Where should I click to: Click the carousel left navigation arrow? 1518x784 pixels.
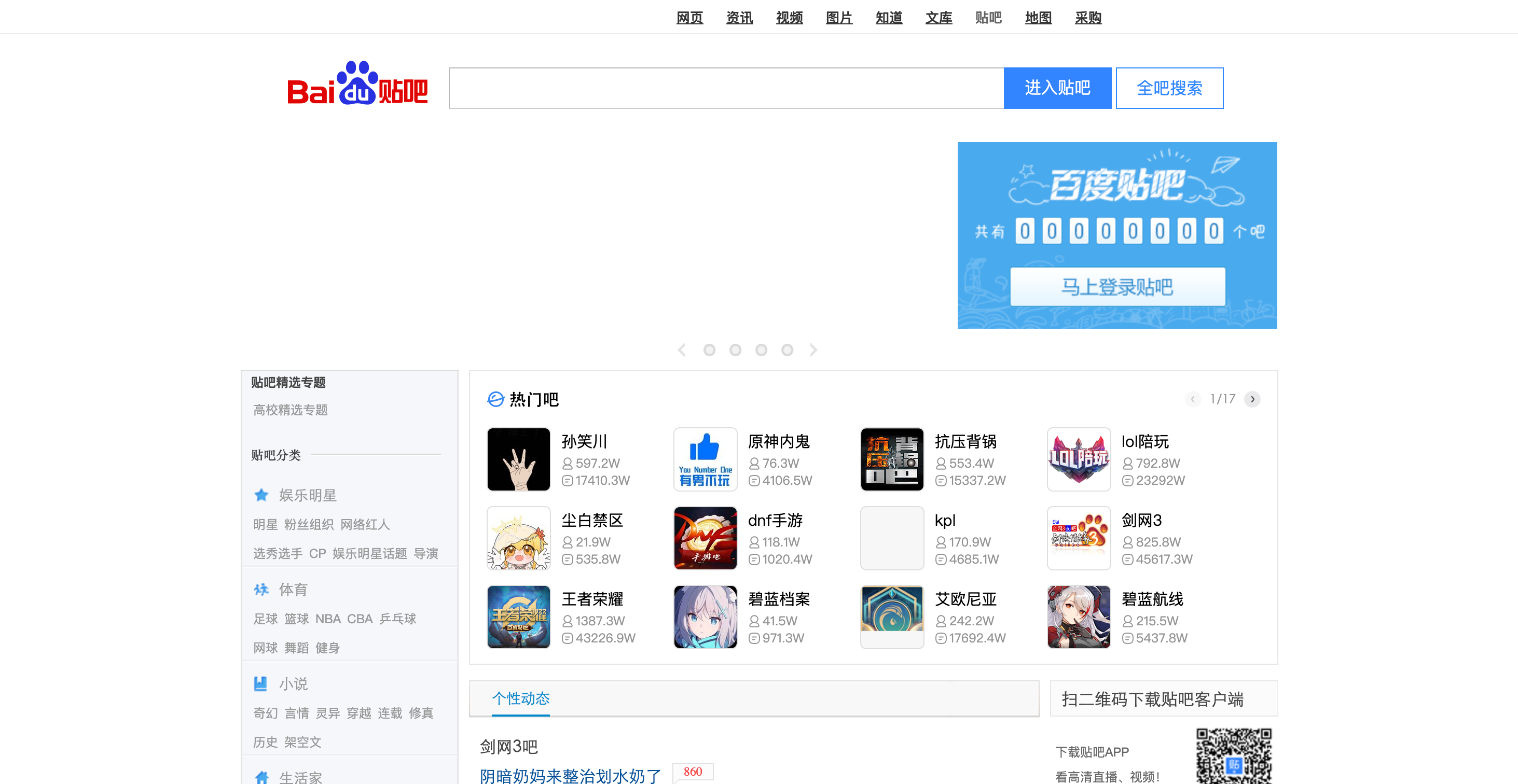pyautogui.click(x=682, y=350)
